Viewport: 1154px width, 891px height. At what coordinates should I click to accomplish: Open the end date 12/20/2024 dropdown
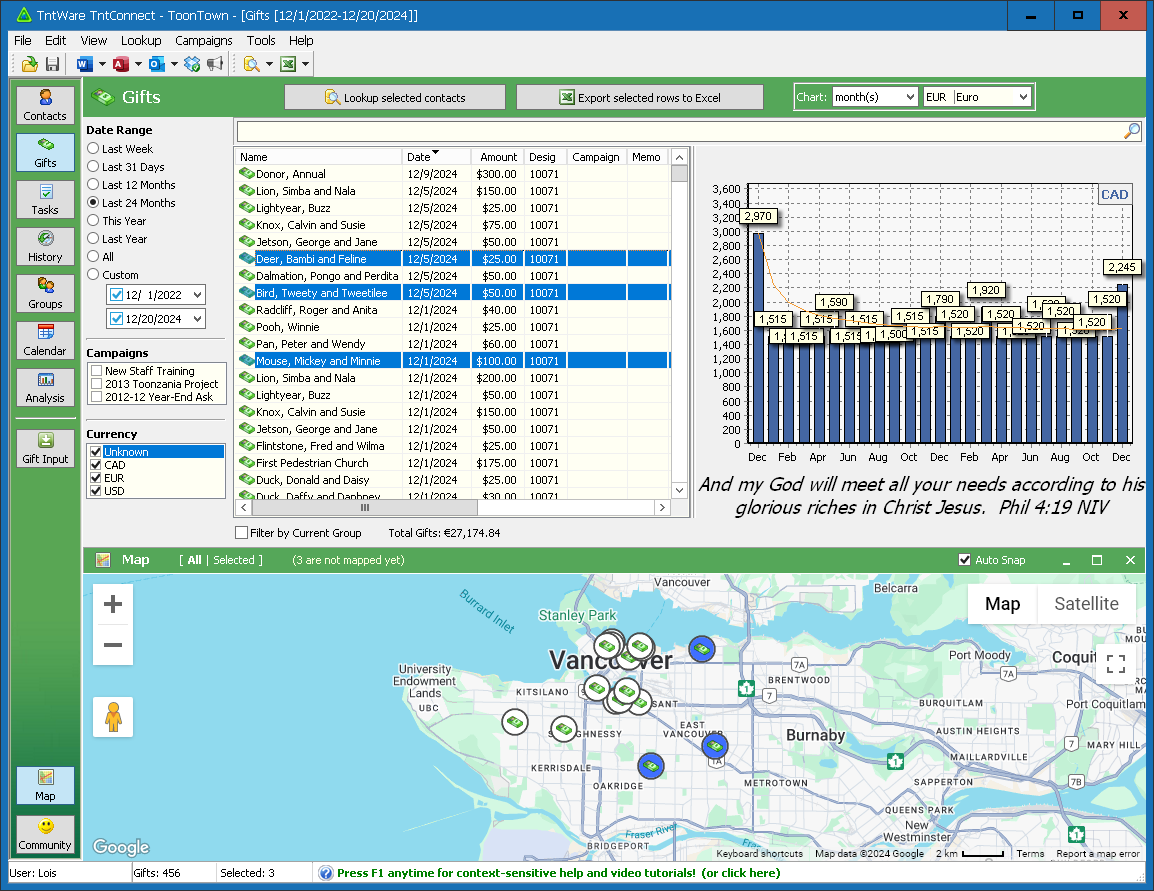click(x=197, y=319)
